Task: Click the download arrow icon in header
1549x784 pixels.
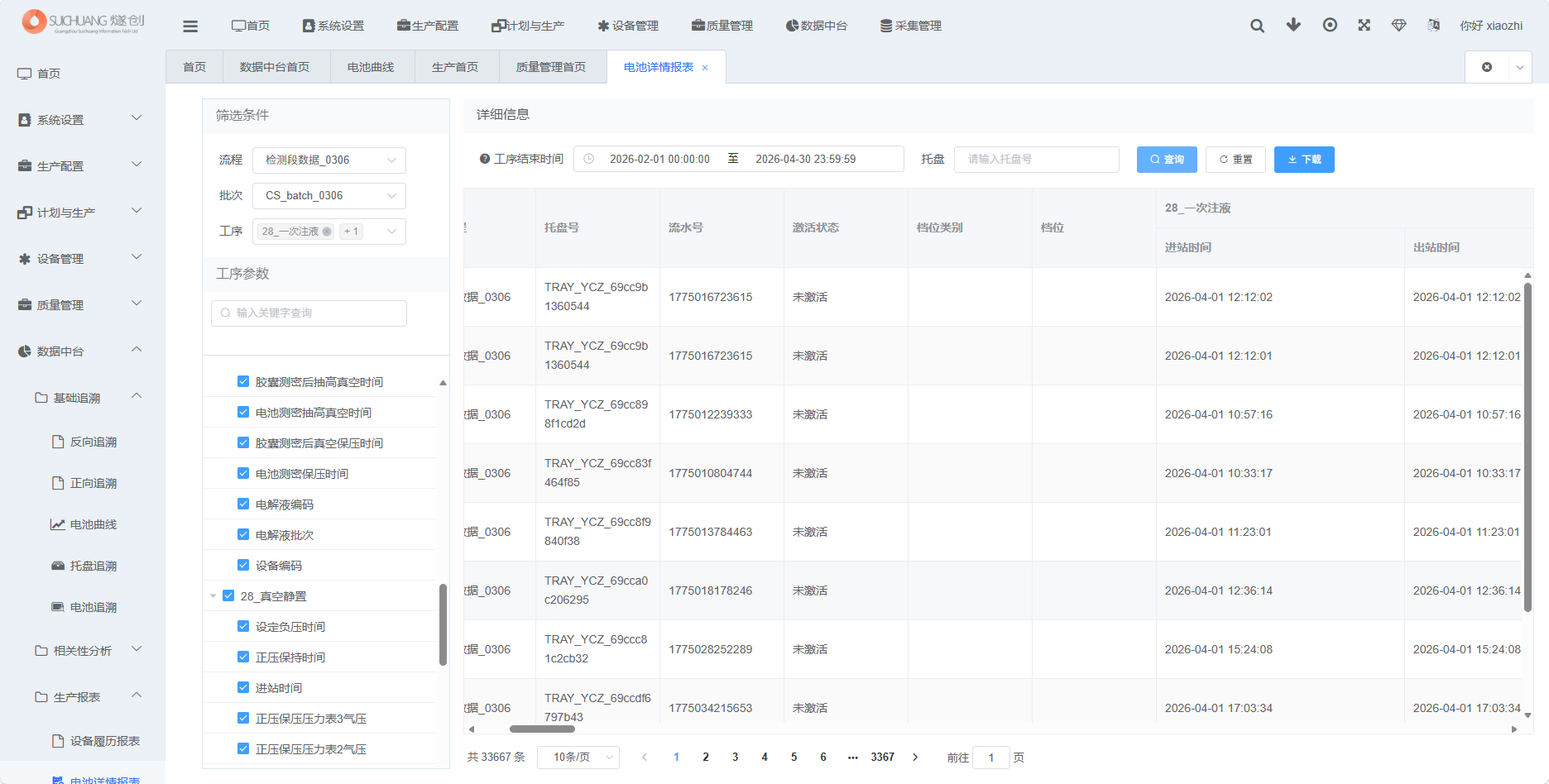Action: click(x=1293, y=25)
